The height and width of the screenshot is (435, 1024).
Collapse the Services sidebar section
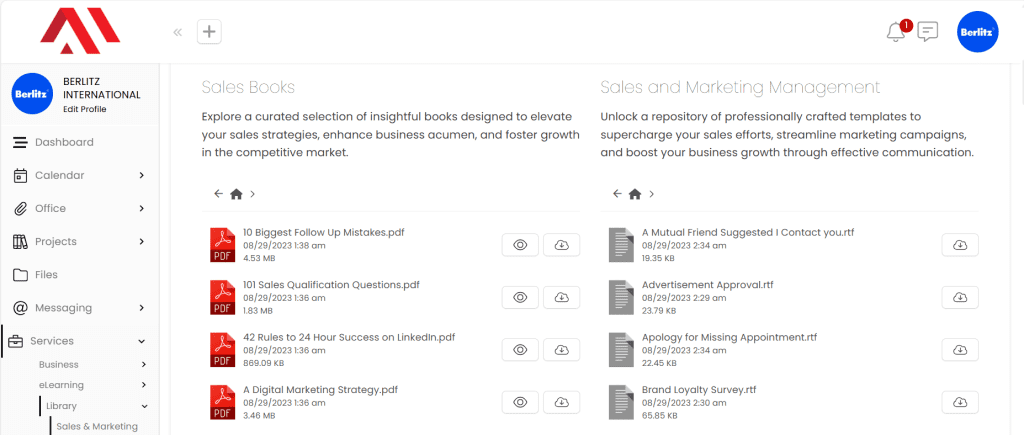[x=142, y=341]
